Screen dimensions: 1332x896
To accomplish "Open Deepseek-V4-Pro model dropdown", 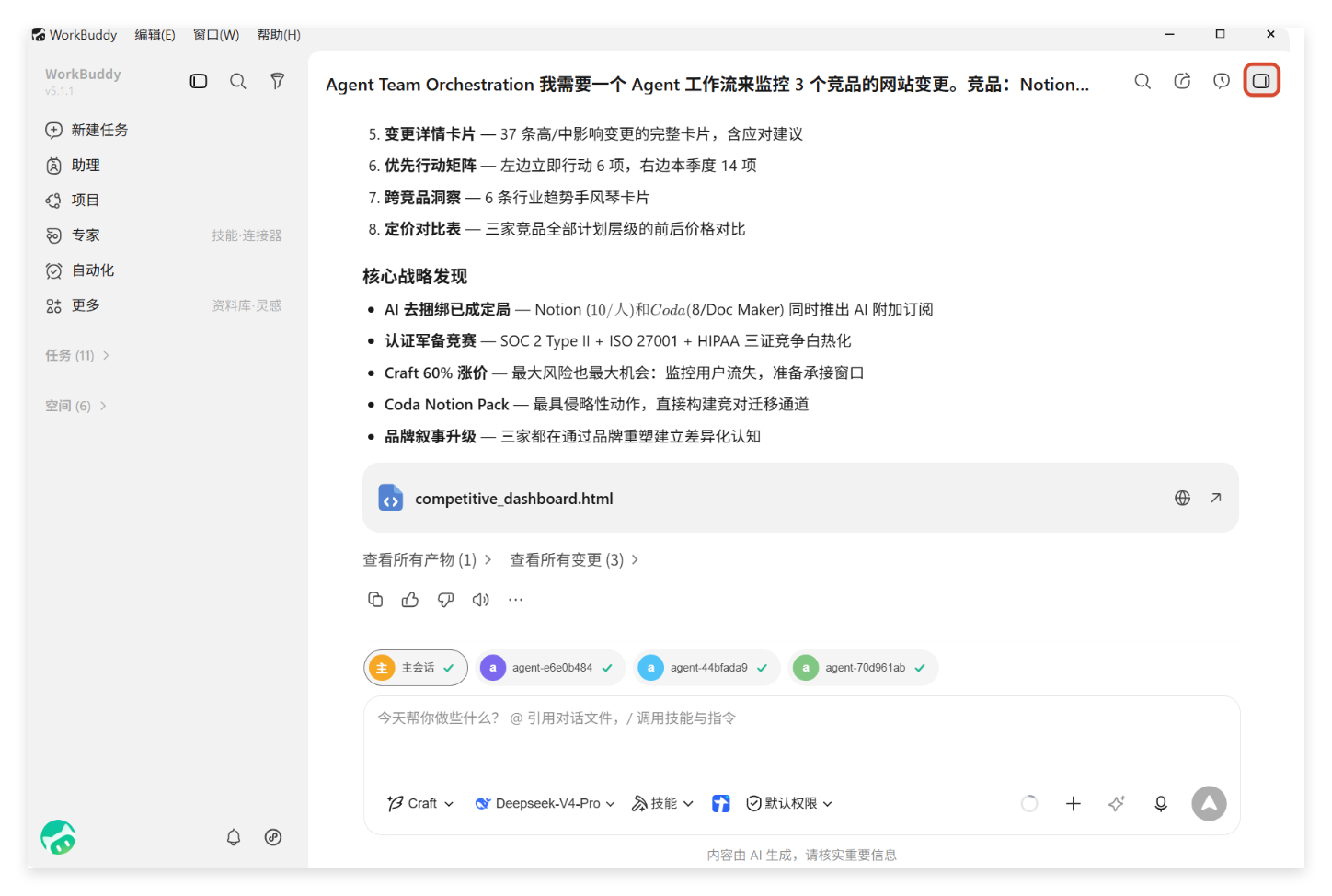I will (545, 803).
